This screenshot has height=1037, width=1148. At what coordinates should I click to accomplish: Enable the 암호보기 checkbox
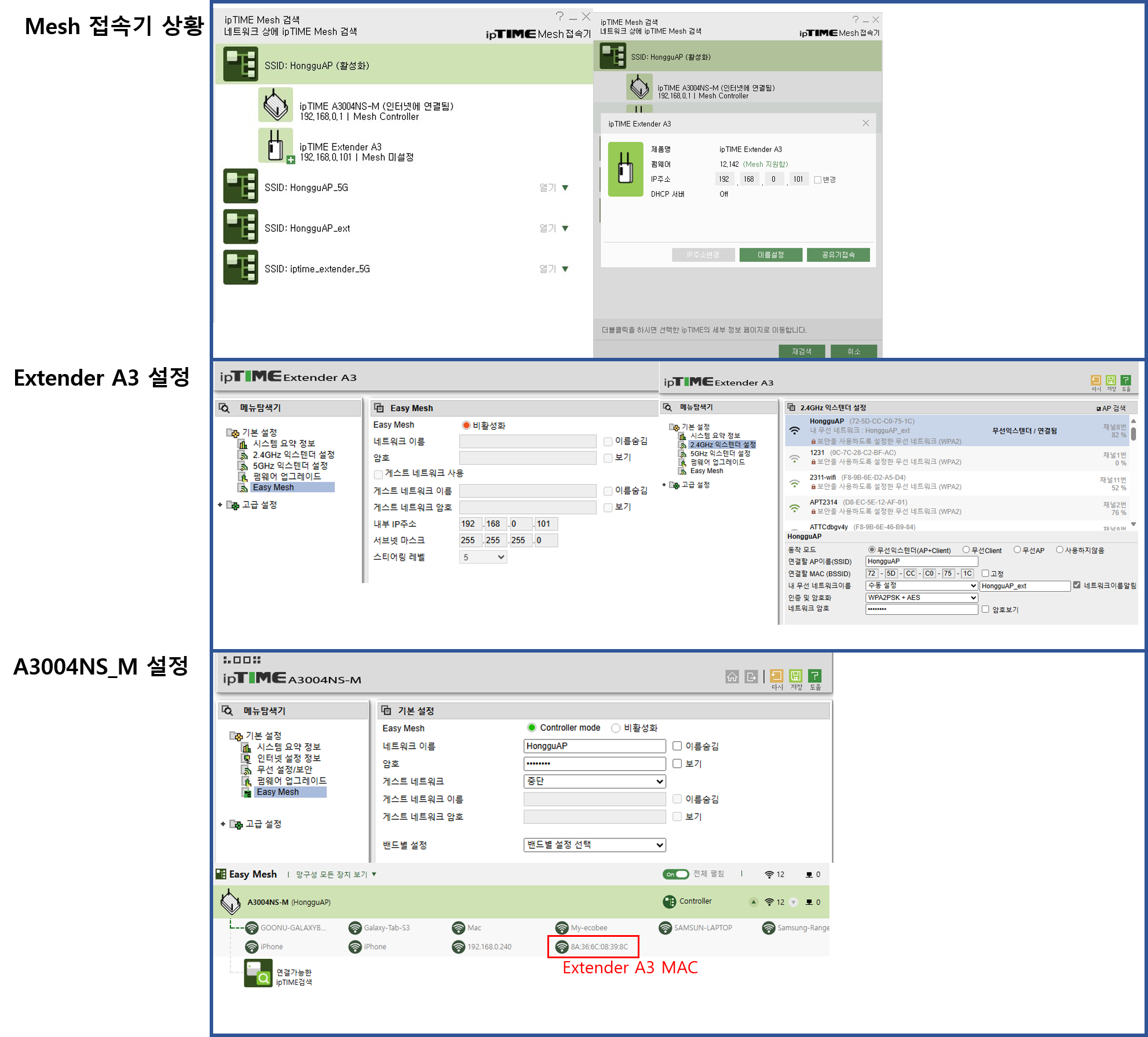pyautogui.click(x=985, y=609)
